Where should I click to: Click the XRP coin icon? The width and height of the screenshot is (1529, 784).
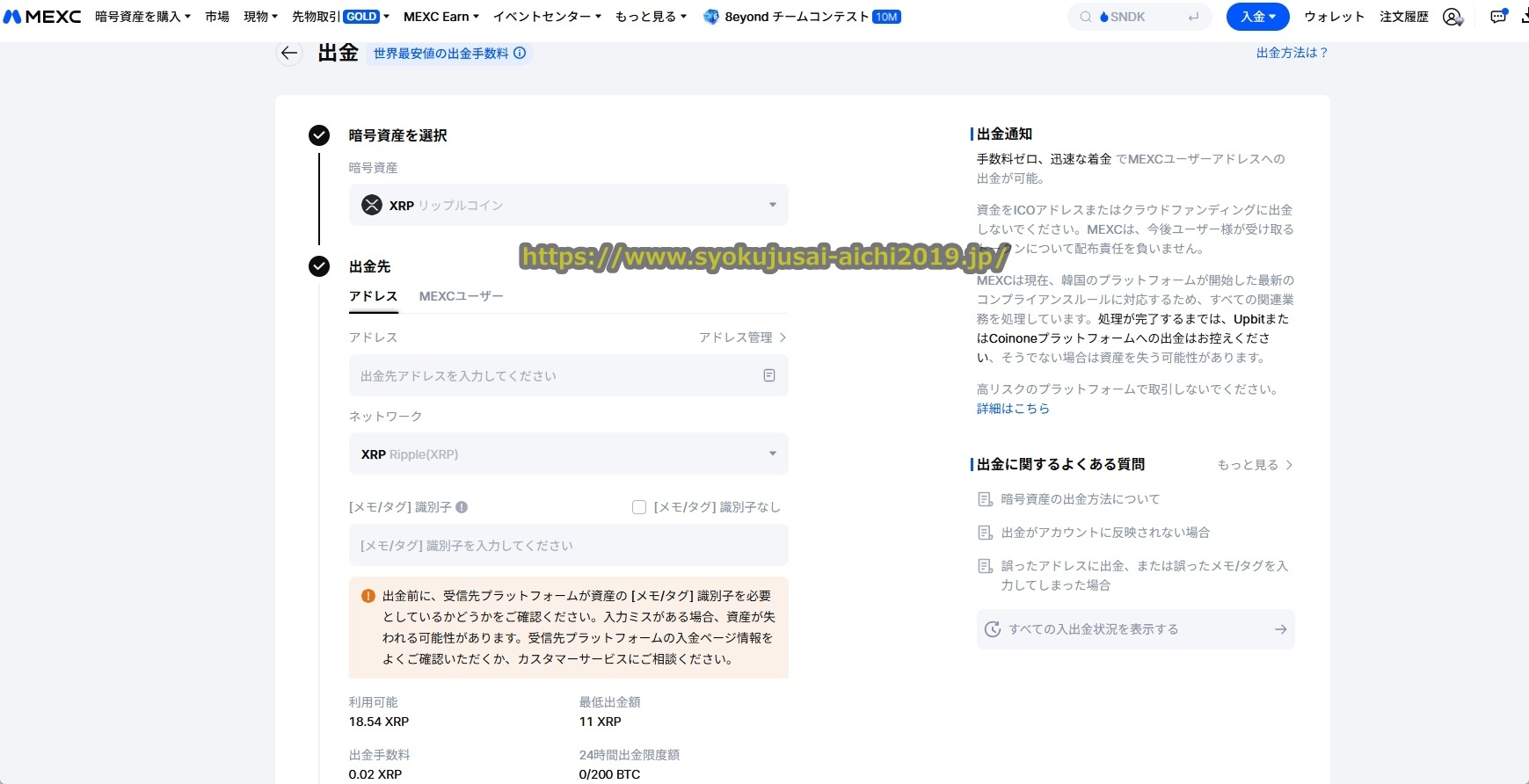pyautogui.click(x=372, y=205)
